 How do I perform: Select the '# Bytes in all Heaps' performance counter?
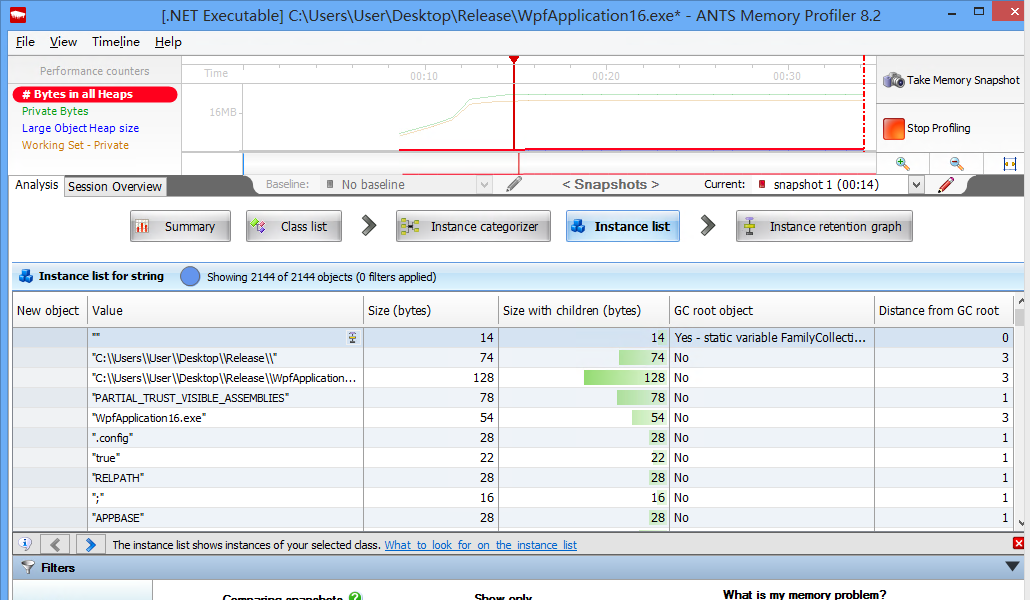click(95, 95)
